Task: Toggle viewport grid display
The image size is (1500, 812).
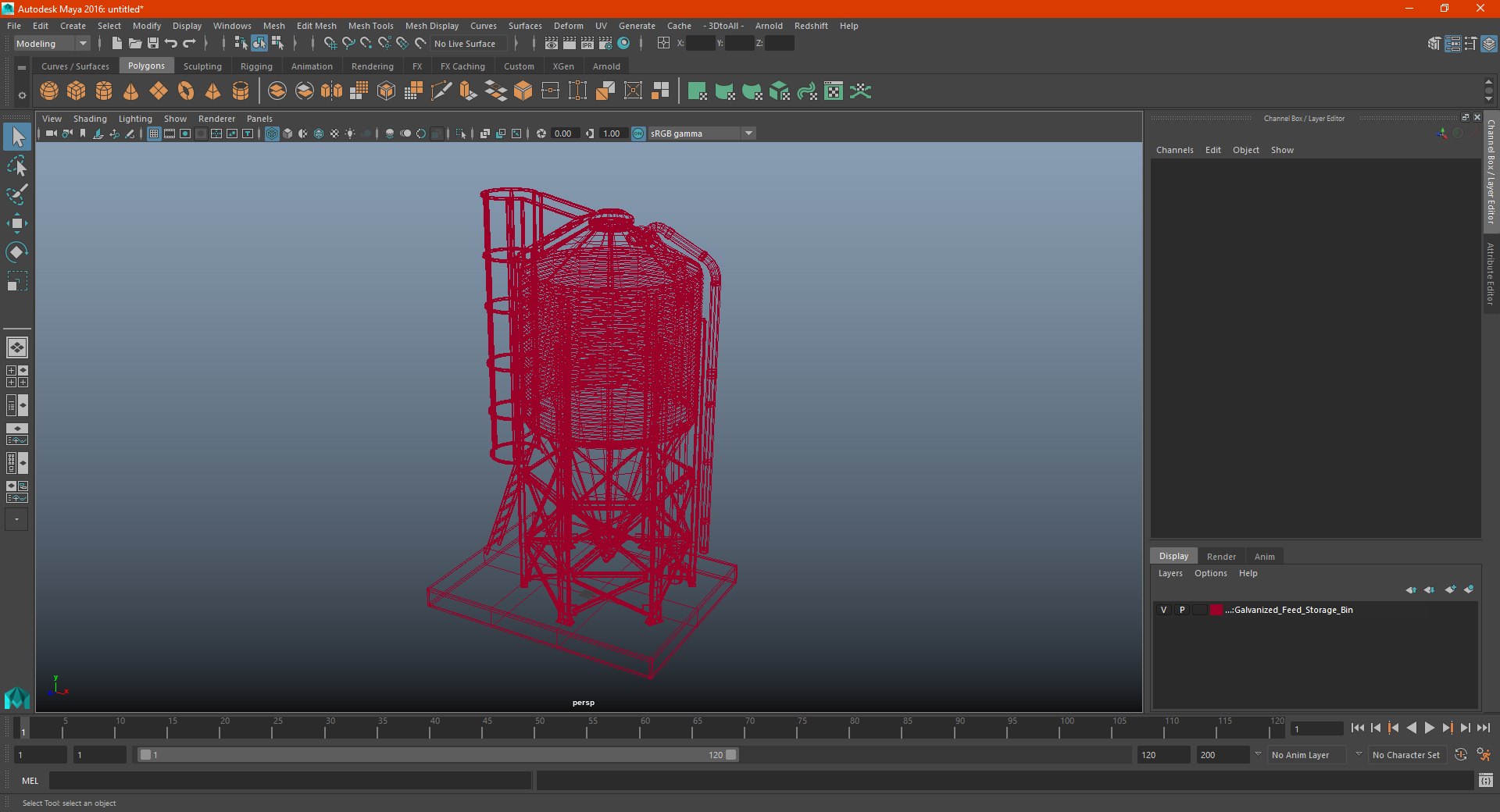Action: [154, 134]
